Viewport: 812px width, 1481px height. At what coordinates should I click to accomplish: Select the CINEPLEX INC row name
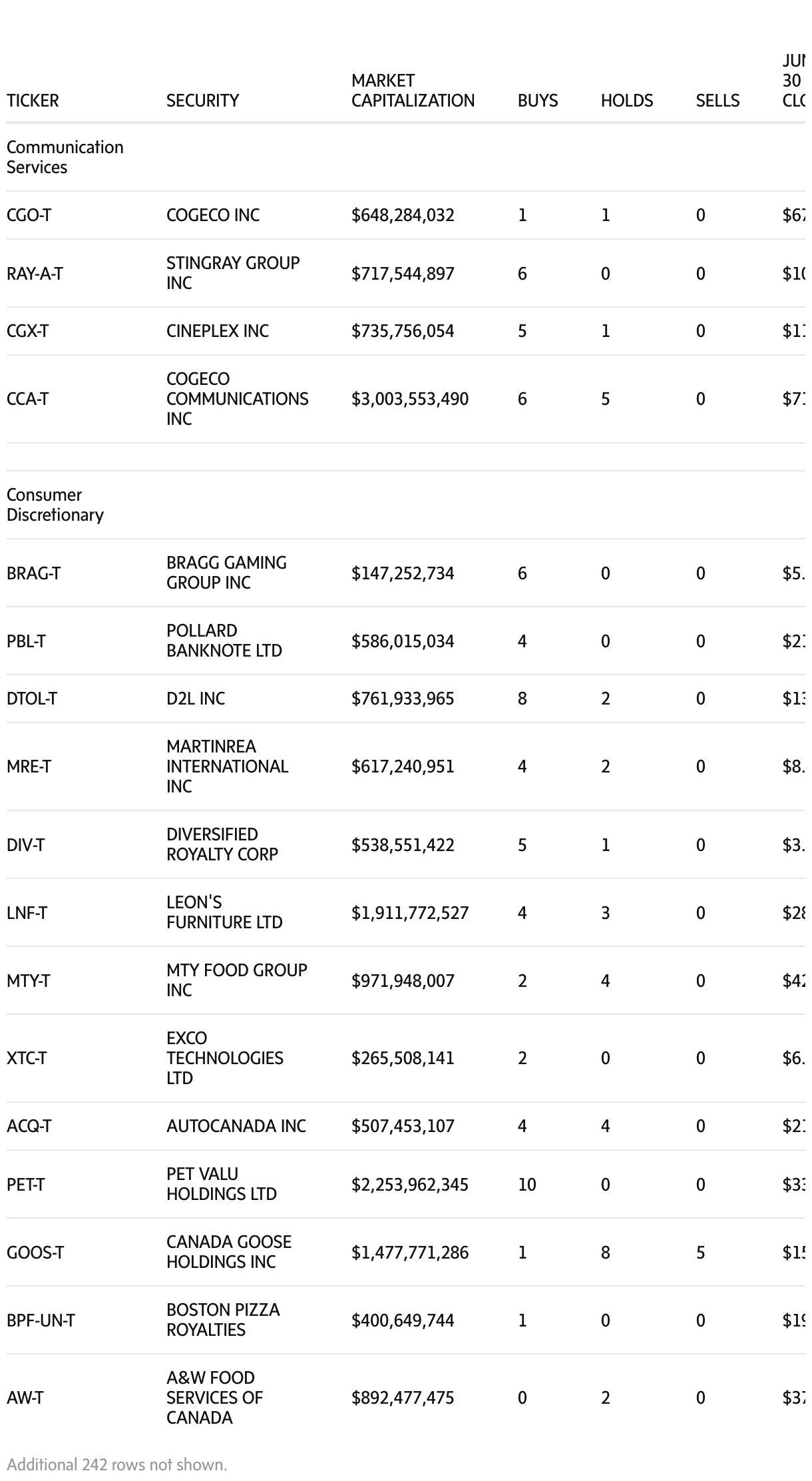(218, 331)
